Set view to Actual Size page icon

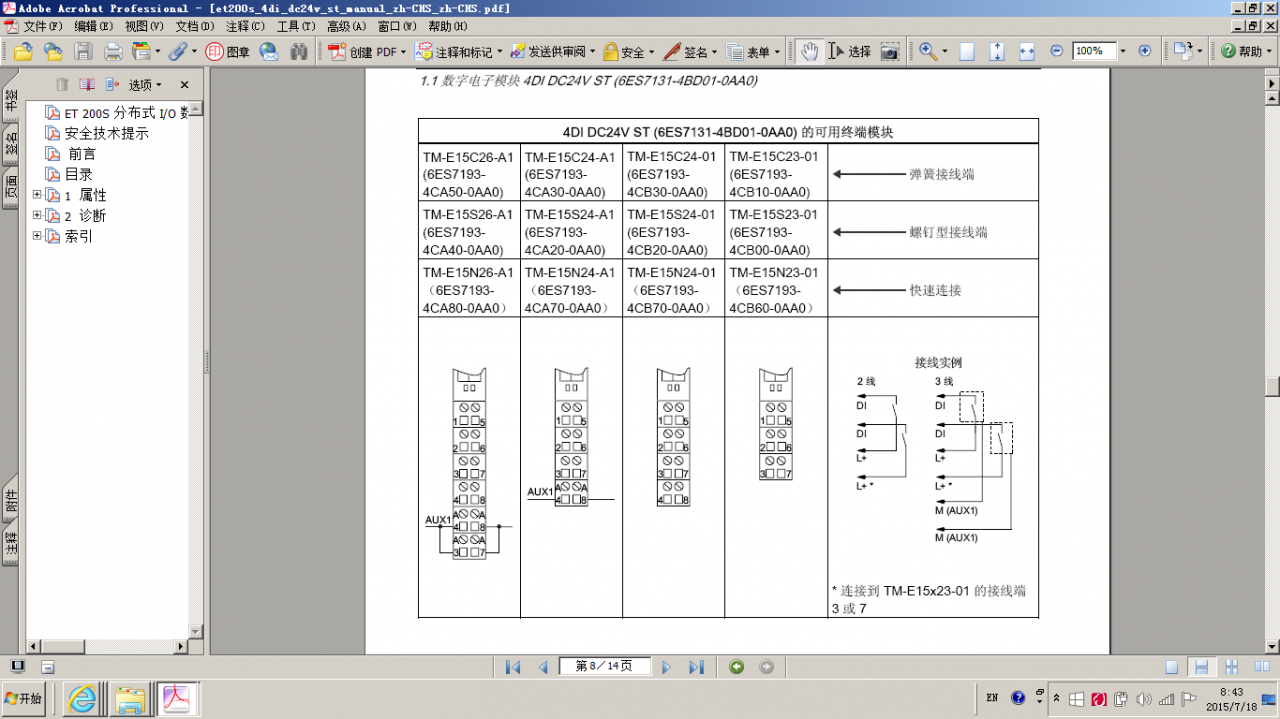967,51
